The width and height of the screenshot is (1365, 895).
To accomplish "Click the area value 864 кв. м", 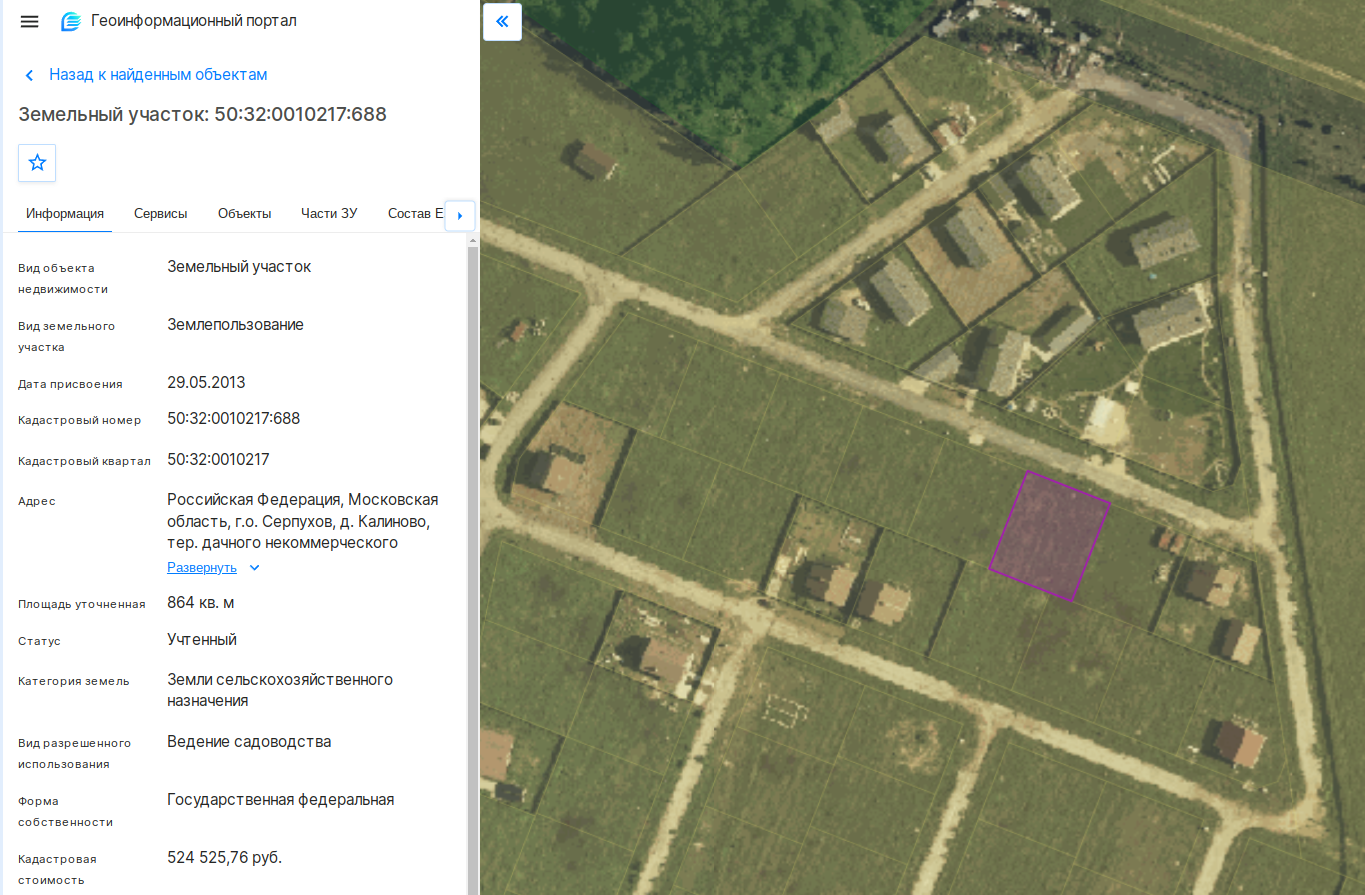I will (201, 603).
